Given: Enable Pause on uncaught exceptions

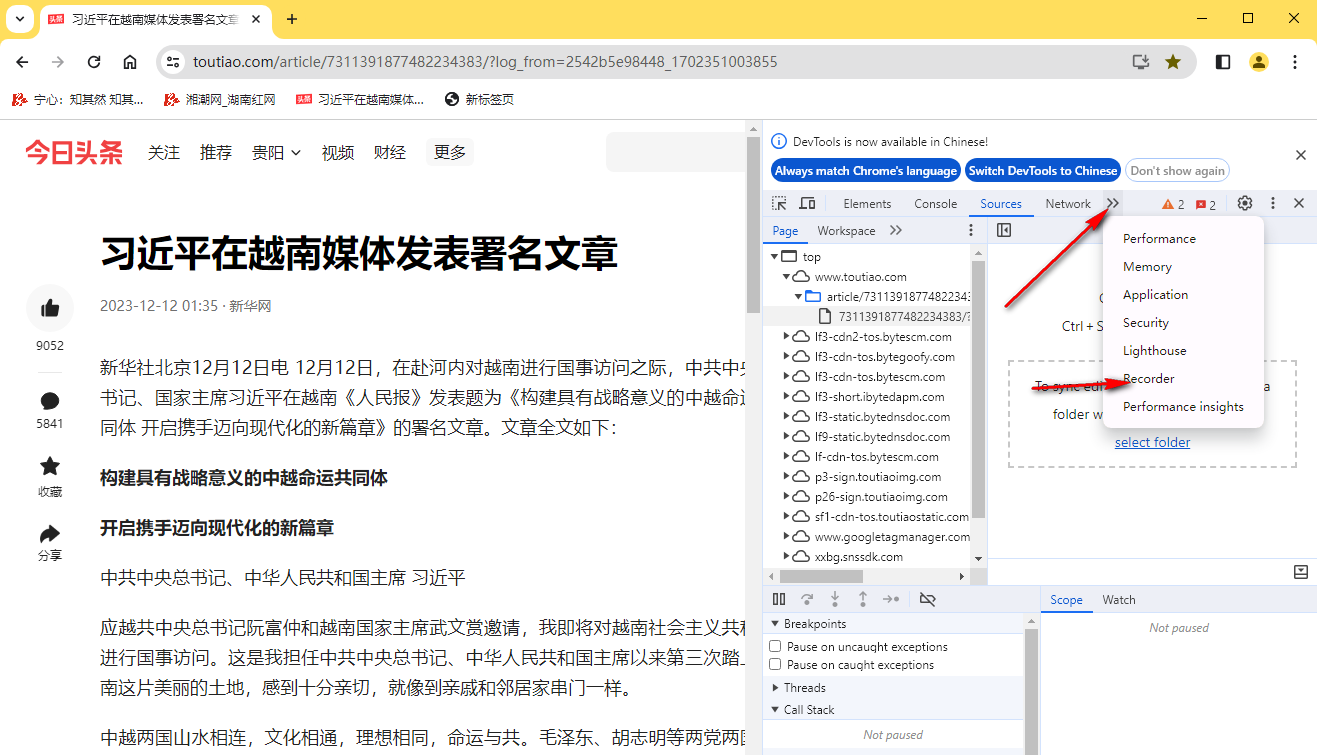Looking at the screenshot, I should point(775,647).
